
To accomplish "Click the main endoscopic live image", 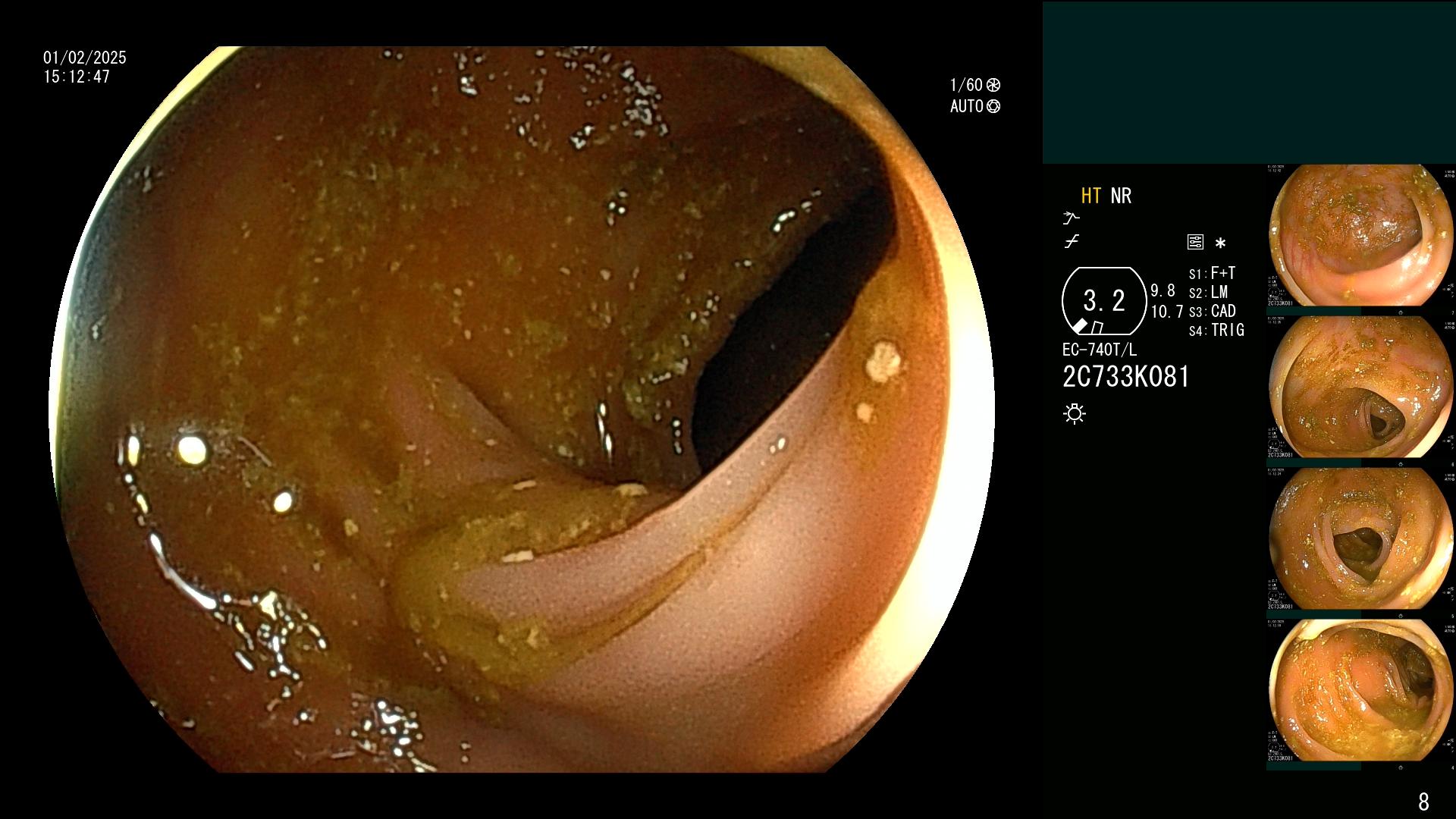I will pyautogui.click(x=522, y=409).
